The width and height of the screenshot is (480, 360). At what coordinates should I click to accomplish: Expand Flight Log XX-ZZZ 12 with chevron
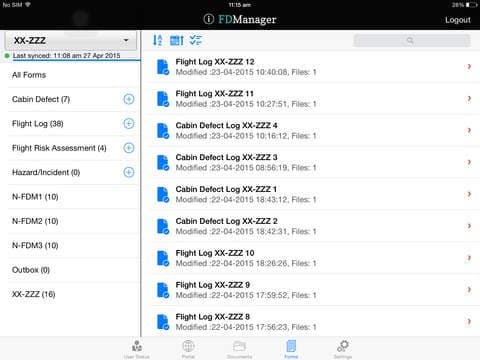(469, 67)
